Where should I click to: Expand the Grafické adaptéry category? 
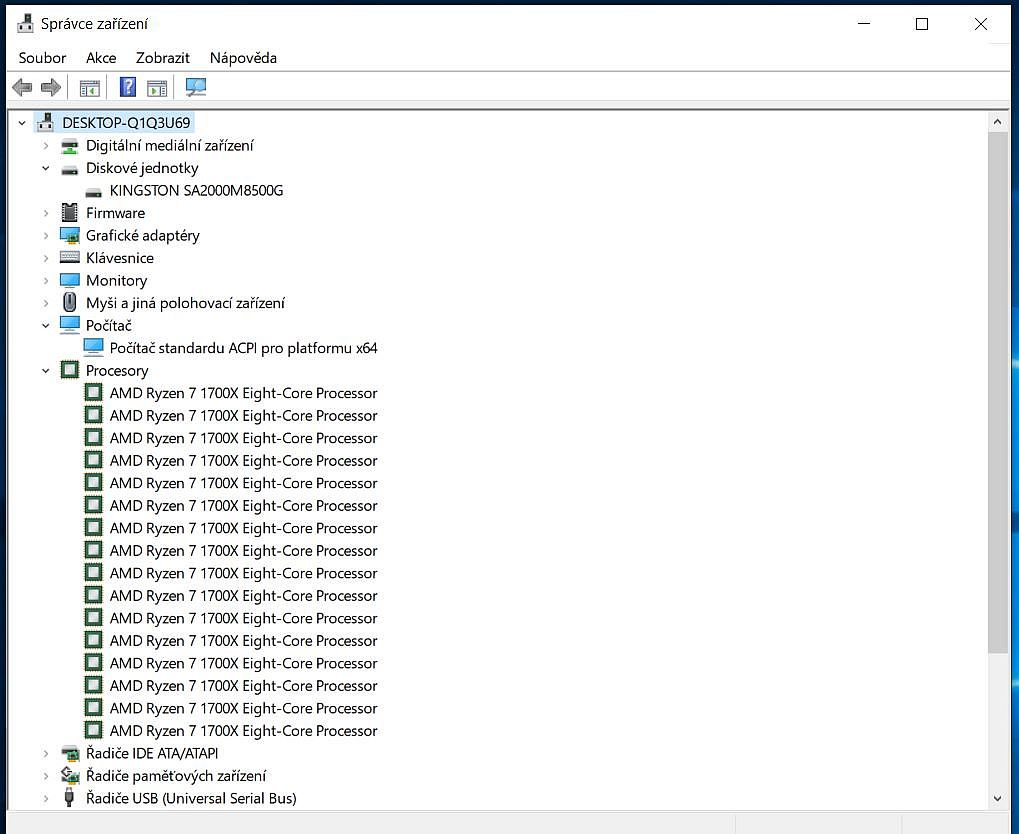click(x=45, y=236)
